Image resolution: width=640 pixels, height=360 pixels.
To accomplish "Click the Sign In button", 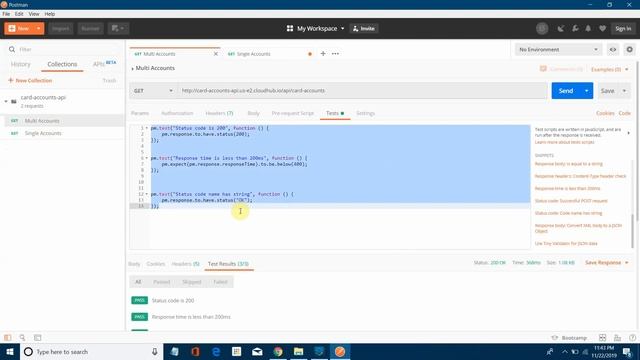I will pos(623,29).
